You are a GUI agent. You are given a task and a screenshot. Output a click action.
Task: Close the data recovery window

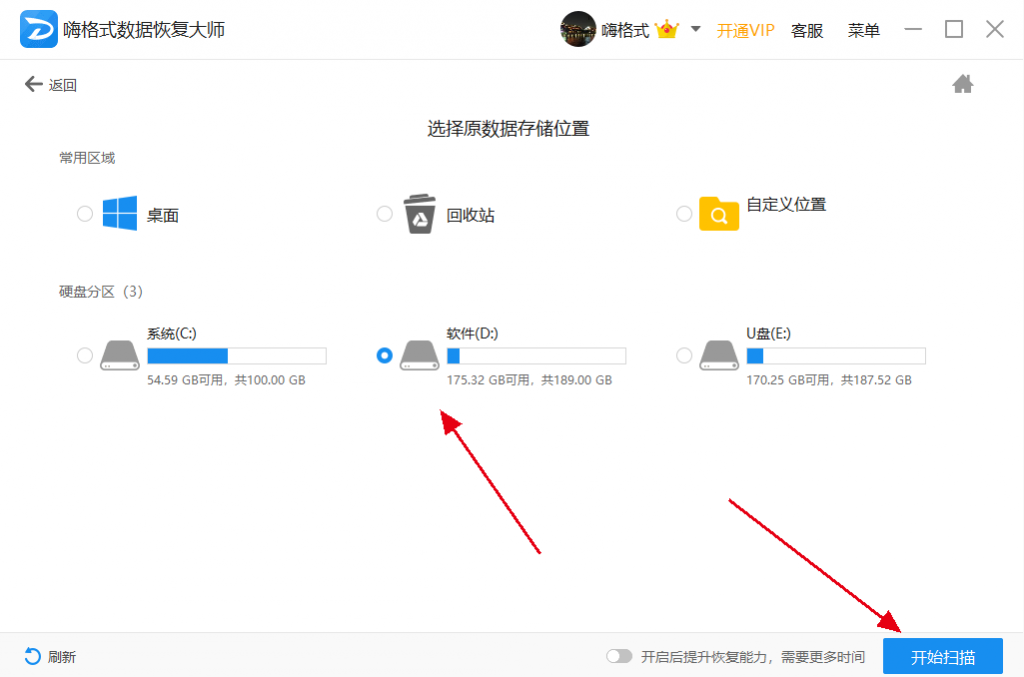[x=995, y=29]
